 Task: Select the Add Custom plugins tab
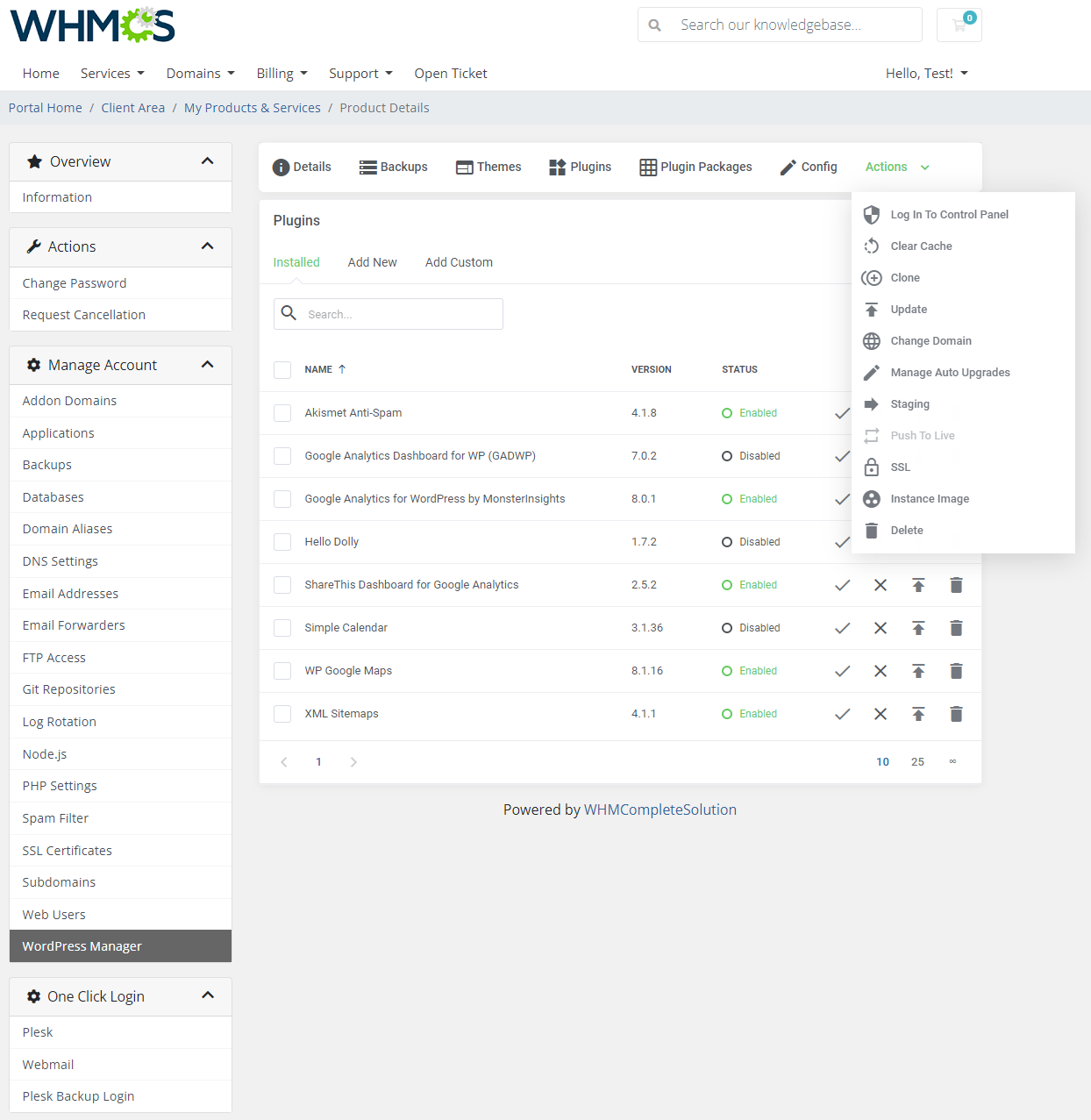point(459,262)
